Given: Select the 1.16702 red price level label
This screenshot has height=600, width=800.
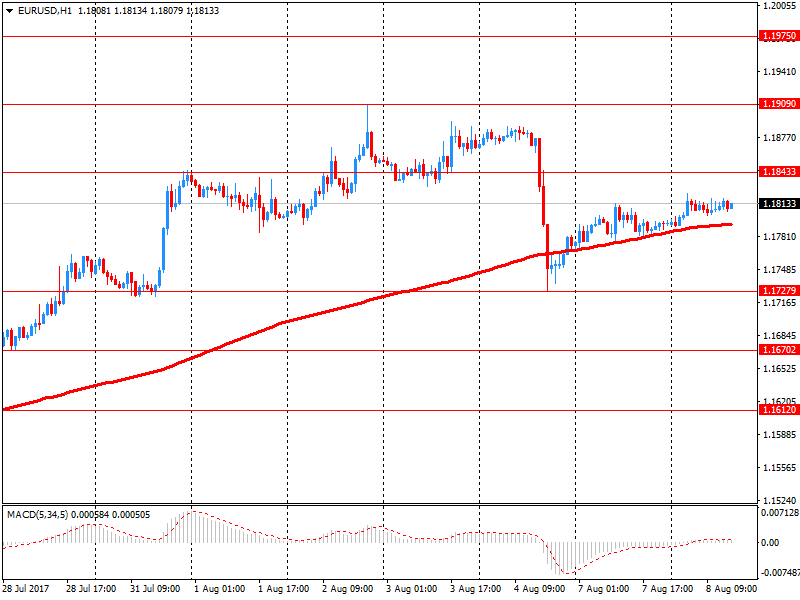Looking at the screenshot, I should pos(779,350).
